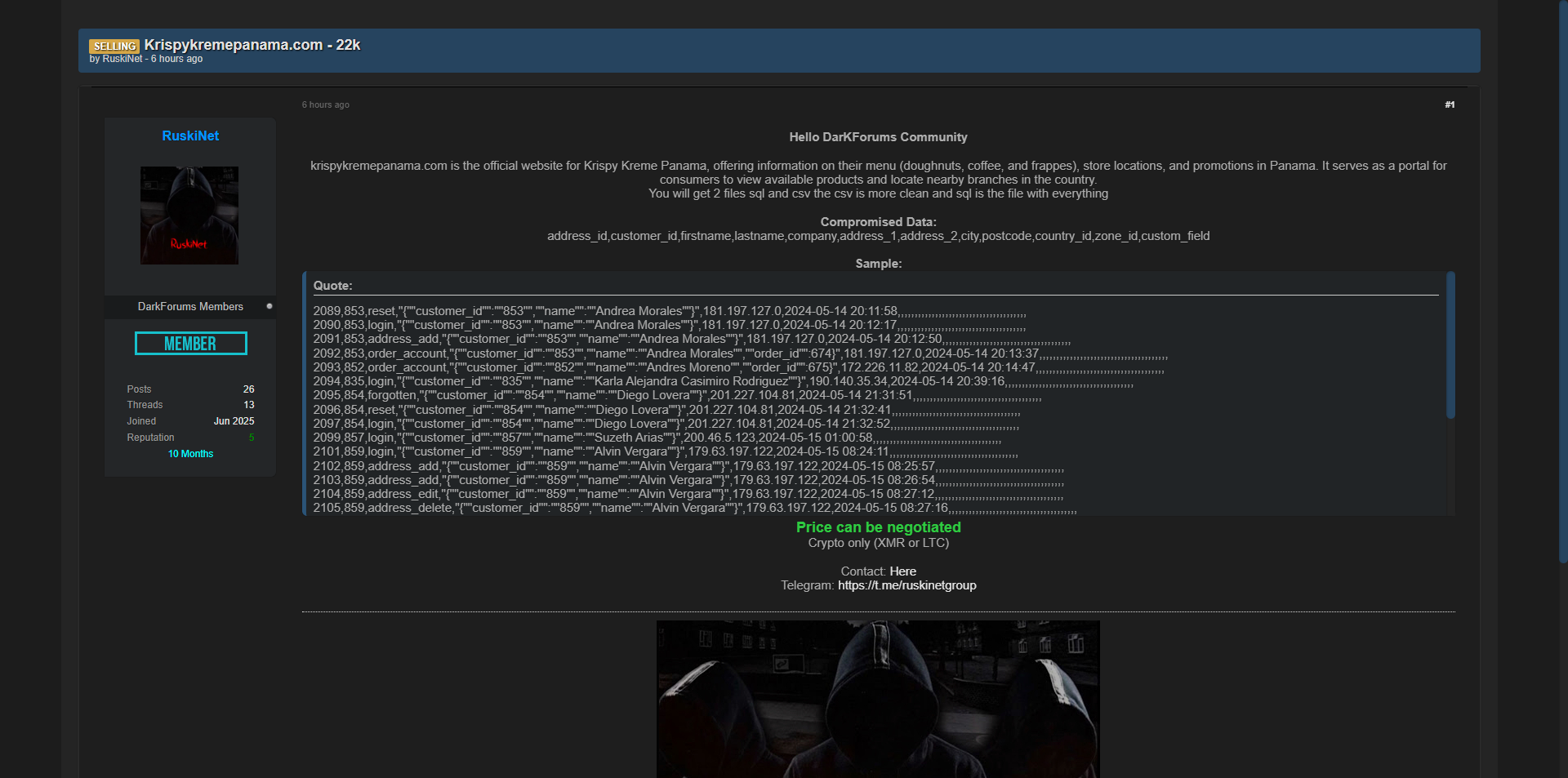Click the post's 6 hours ago timestamp
Screen dimensions: 1568x778
pos(325,104)
